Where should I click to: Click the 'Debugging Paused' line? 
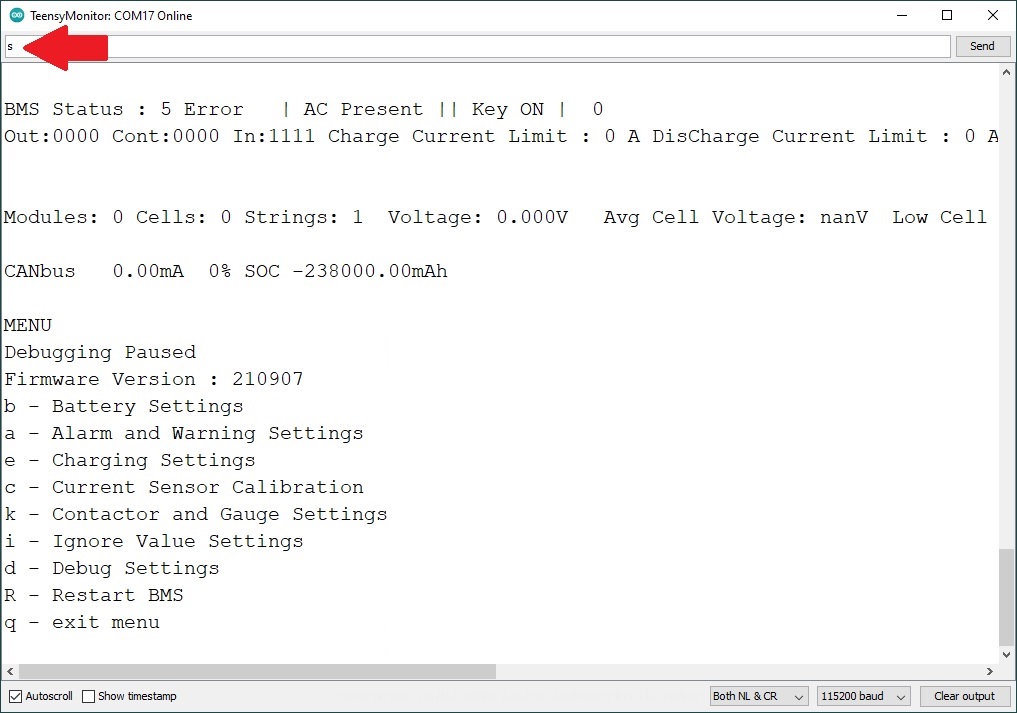point(100,352)
